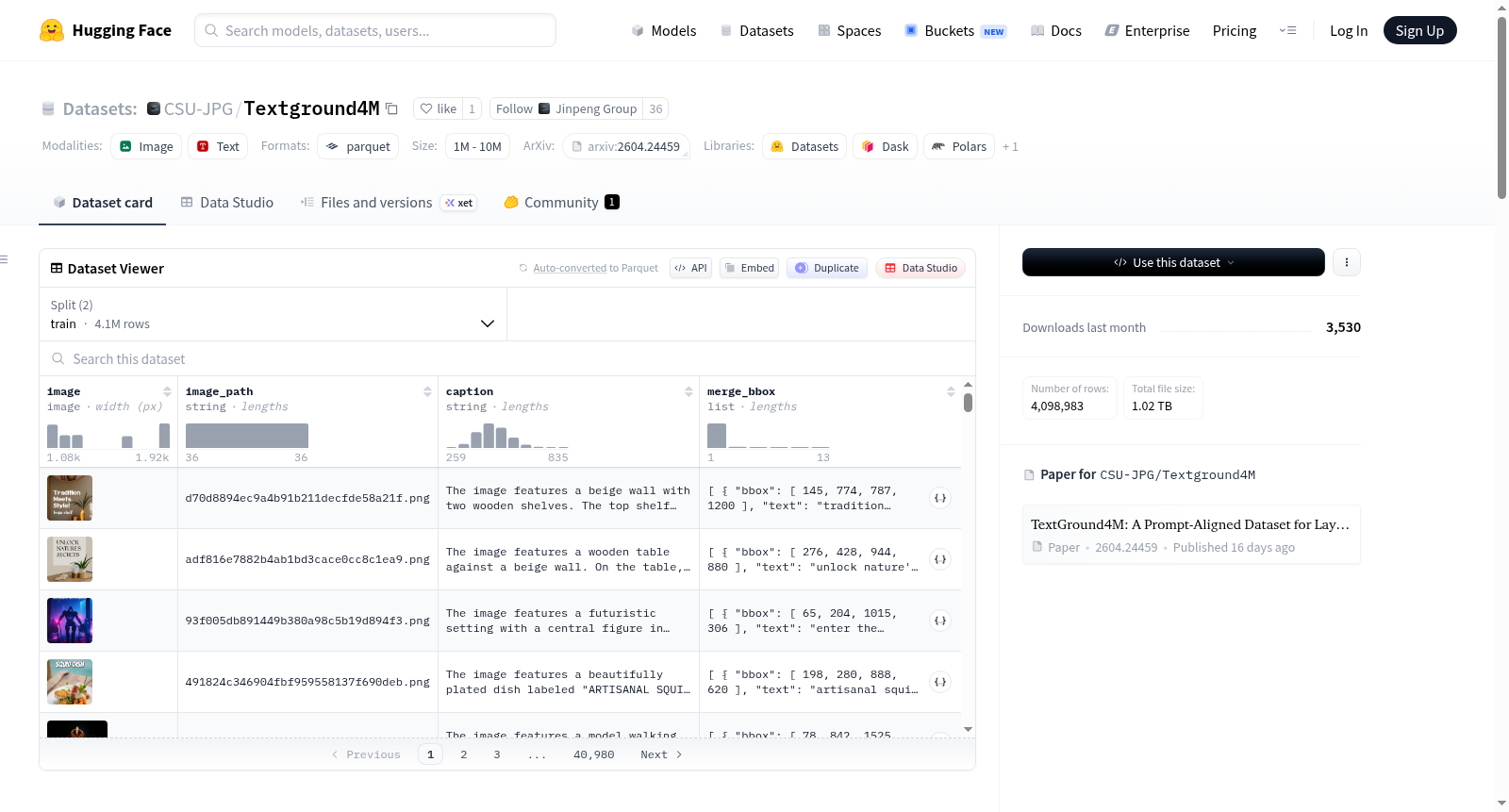Click the caption lengths histogram
Viewport: 1509px width, 812px height.
click(507, 436)
